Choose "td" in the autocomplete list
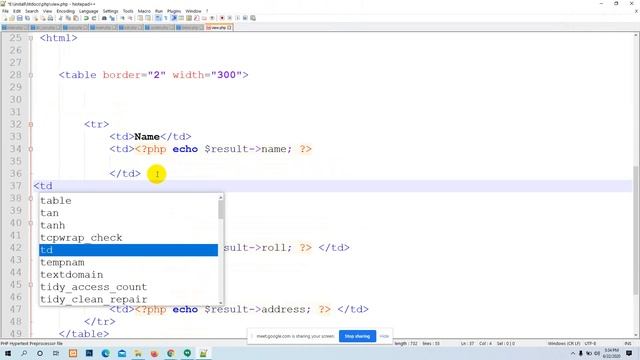Viewport: 640px width, 360px height. pyautogui.click(x=128, y=250)
